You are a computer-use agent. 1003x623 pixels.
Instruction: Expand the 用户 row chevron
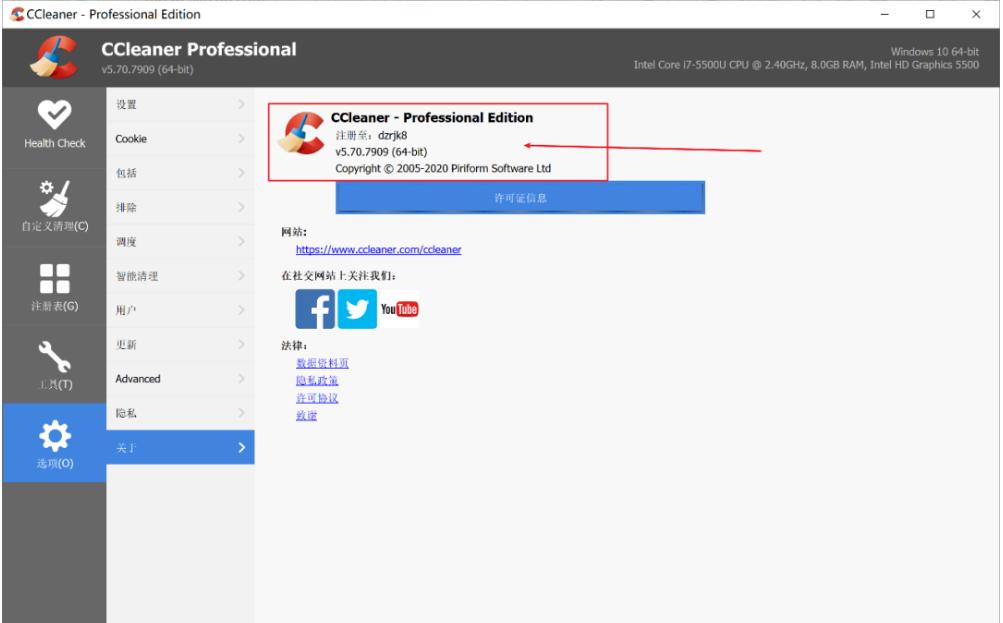[x=241, y=310]
